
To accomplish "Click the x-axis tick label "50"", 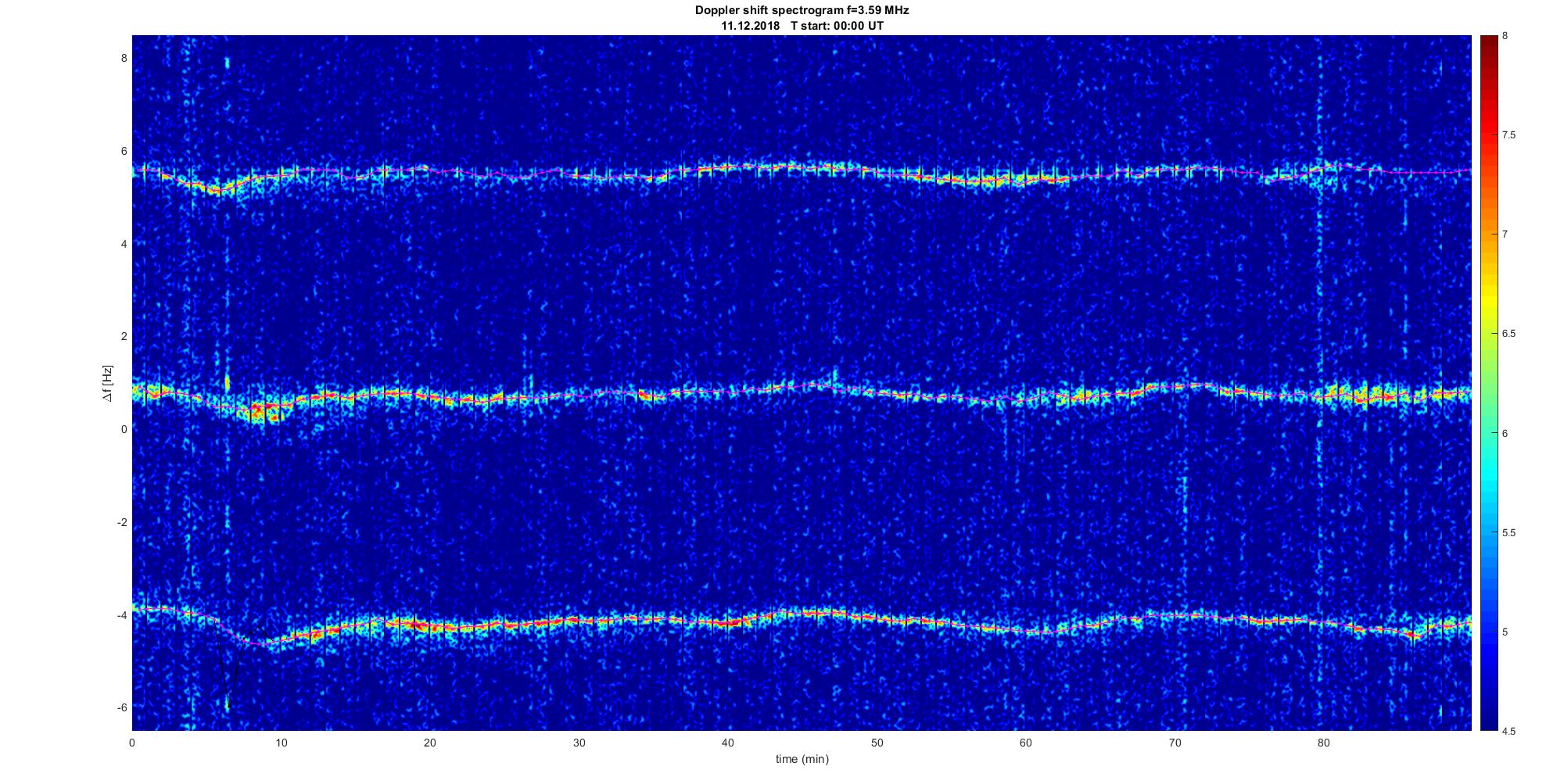I will (x=877, y=743).
